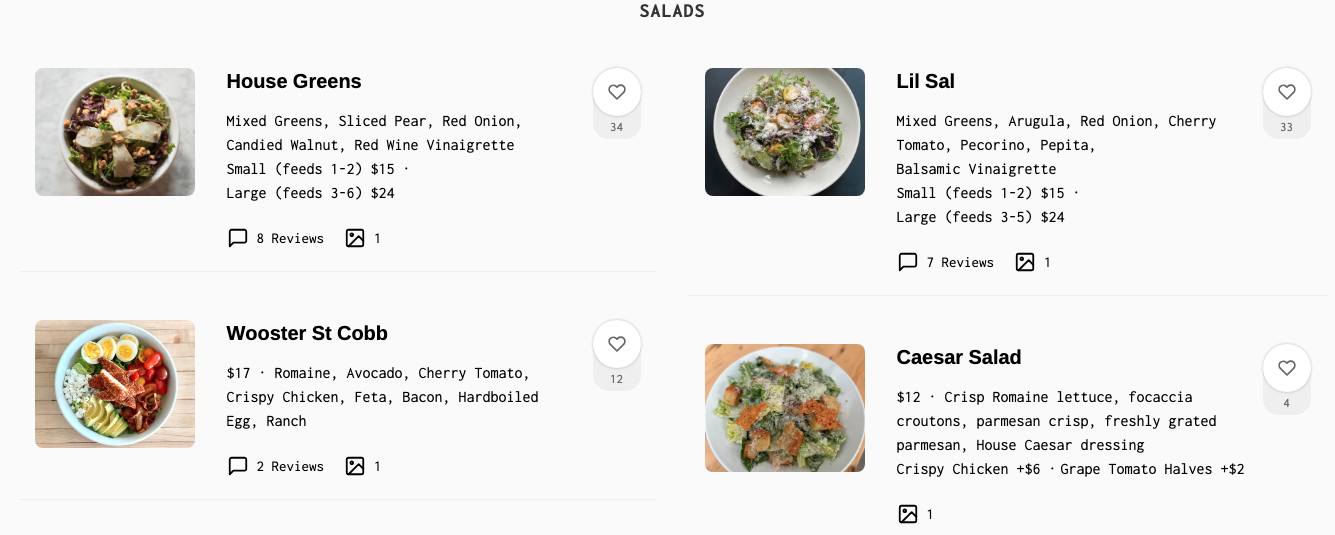Open the Caesar Salad item title
The image size is (1335, 535).
coord(958,357)
